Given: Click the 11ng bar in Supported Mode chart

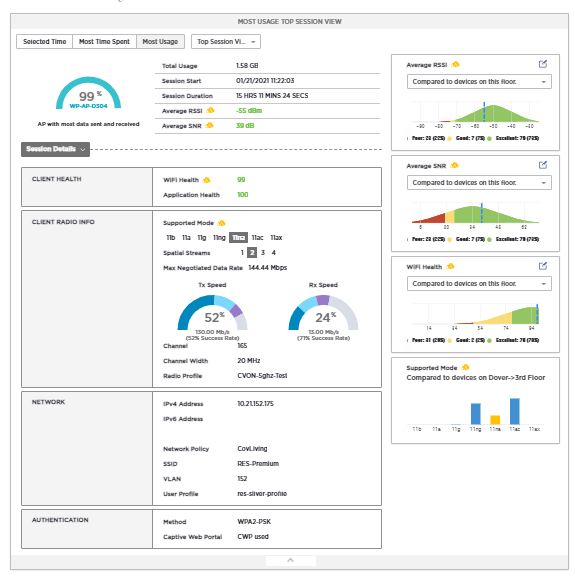Looking at the screenshot, I should click(x=476, y=414).
